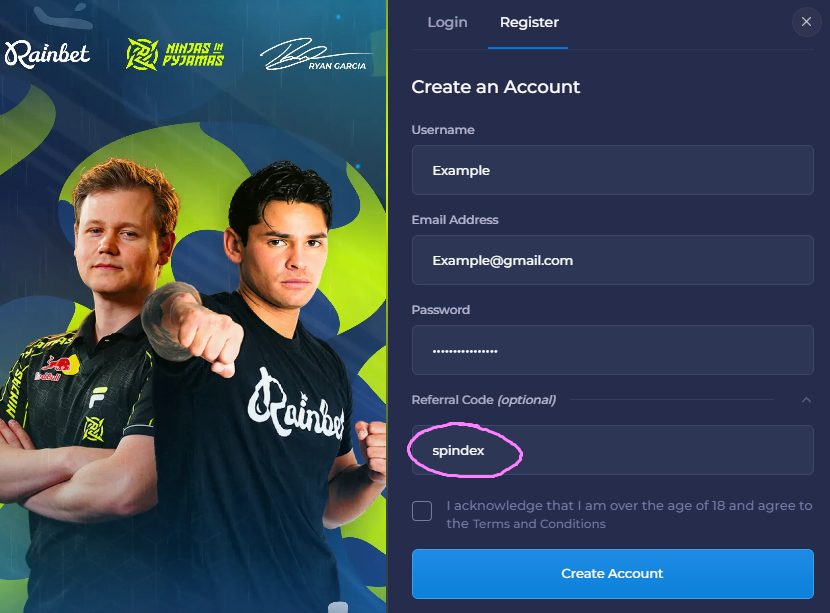This screenshot has height=613, width=830.
Task: Click the chevron beside Referral Code
Action: (x=808, y=398)
